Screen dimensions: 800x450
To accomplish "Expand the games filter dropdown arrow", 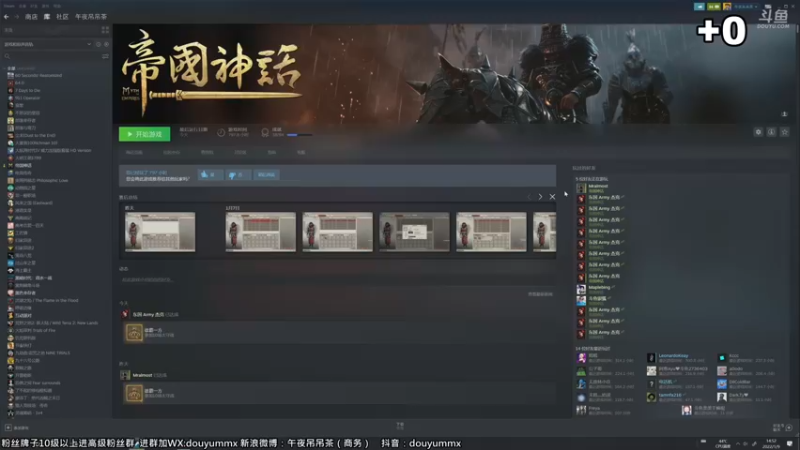I will 89,44.
